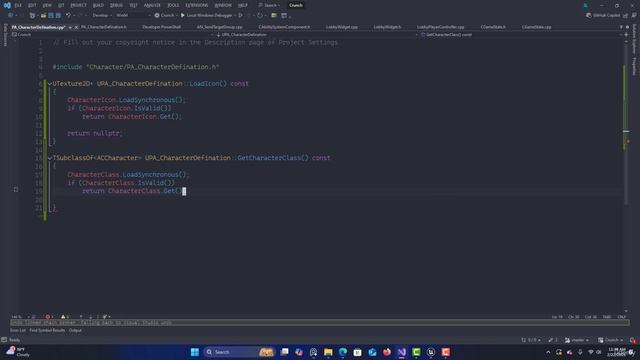Image resolution: width=640 pixels, height=360 pixels.
Task: Click the 'return nullptr;' line
Action: [x=95, y=133]
